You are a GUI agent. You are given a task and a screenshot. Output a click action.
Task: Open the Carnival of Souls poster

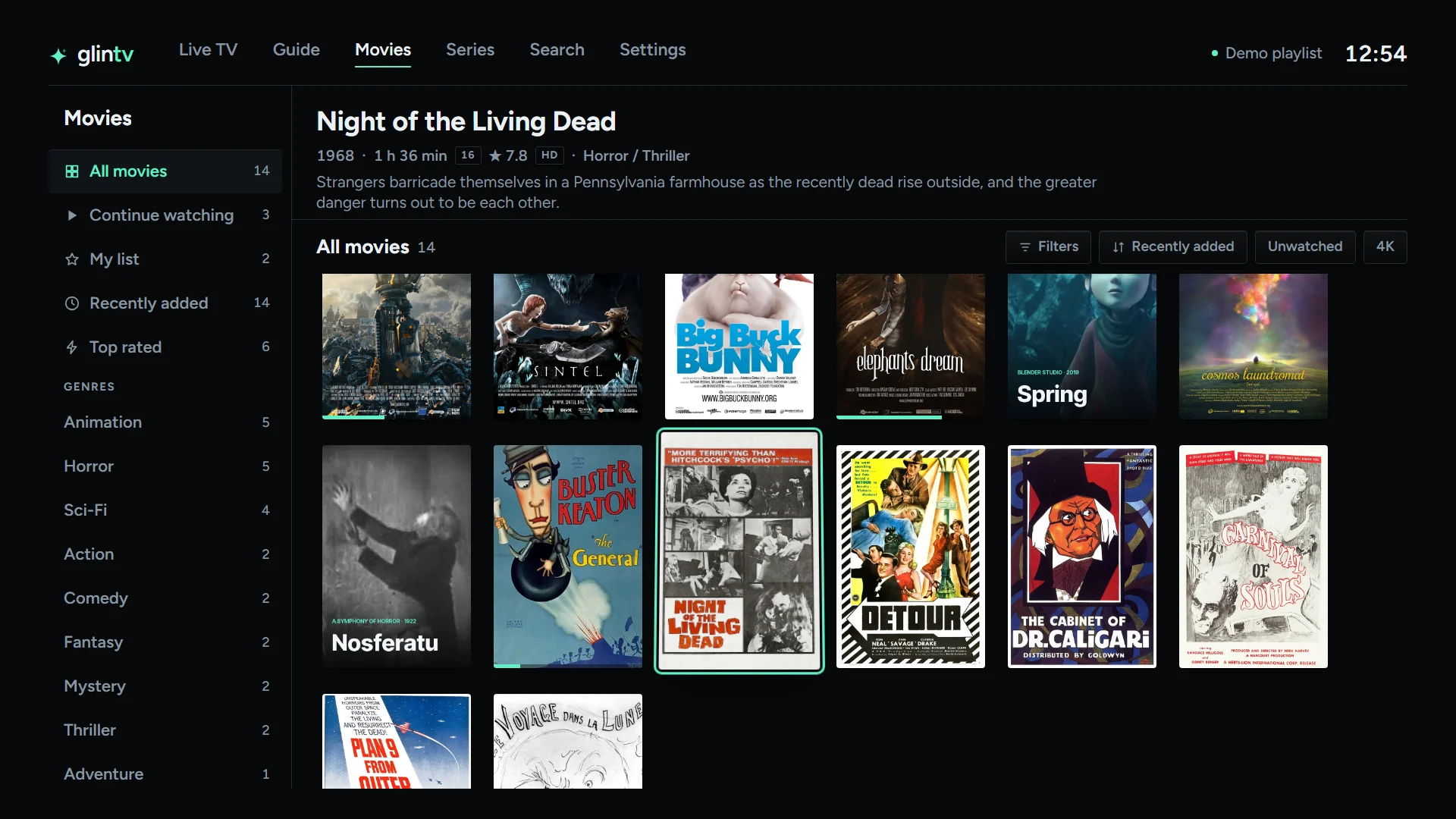coord(1254,557)
